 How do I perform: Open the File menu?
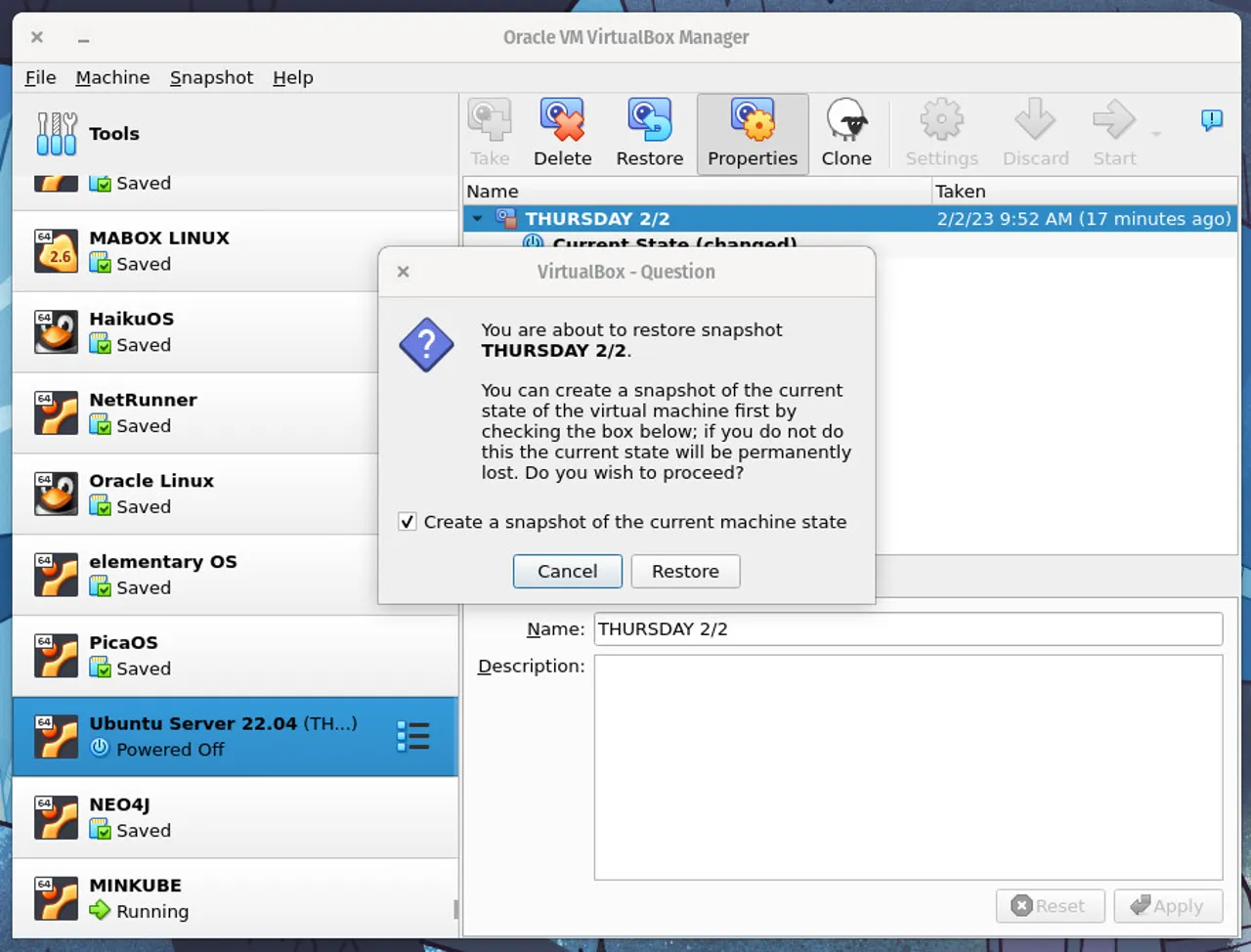pos(40,77)
